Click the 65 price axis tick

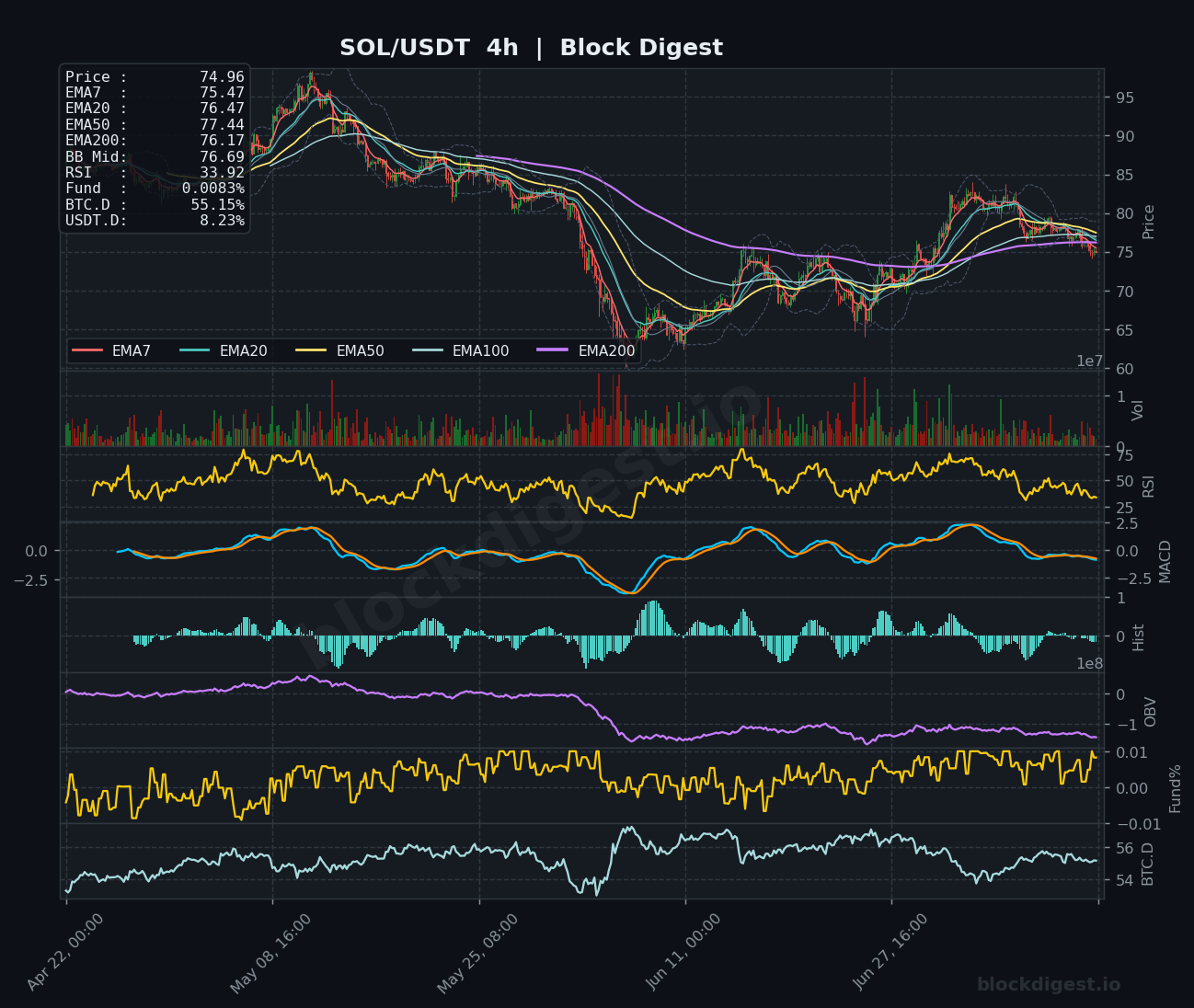click(x=1124, y=330)
